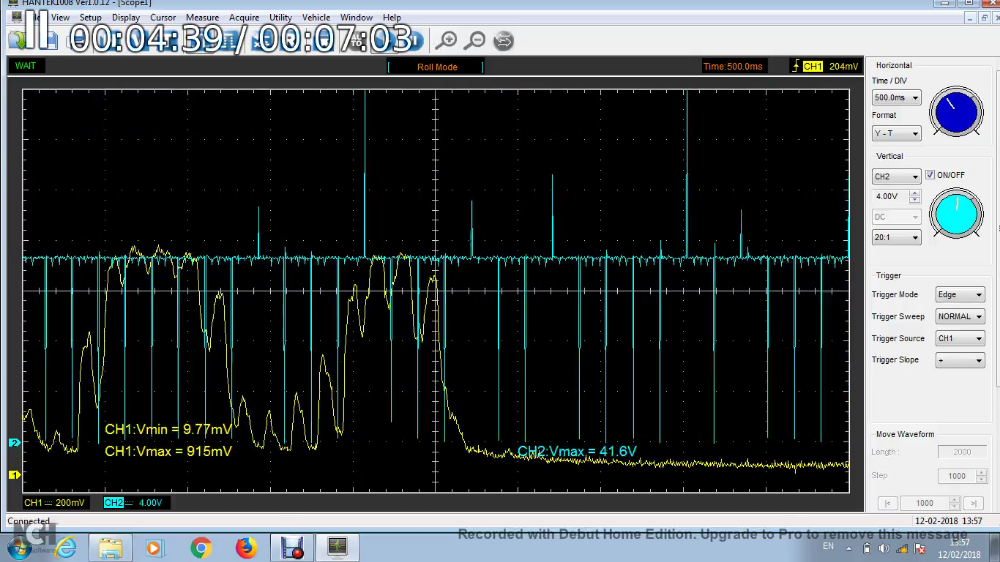Open Firefox from the taskbar

tap(246, 548)
